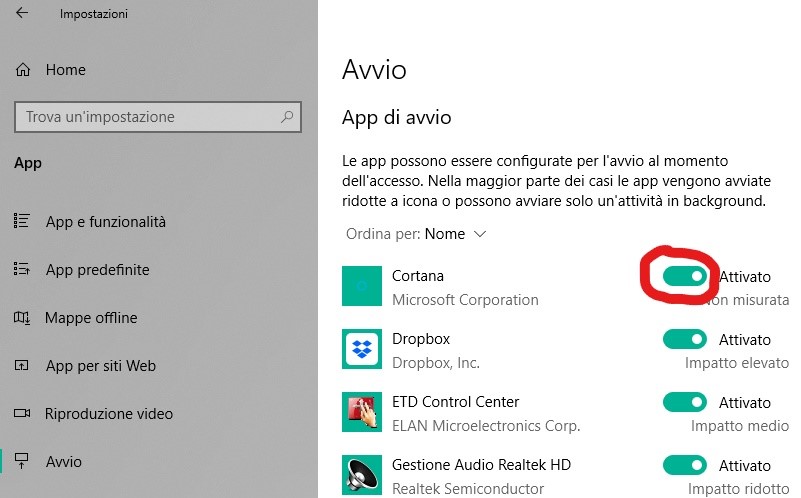Click ELAN Microelectronics Corp. publisher text
Screen dimensions: 801x498
tap(486, 426)
